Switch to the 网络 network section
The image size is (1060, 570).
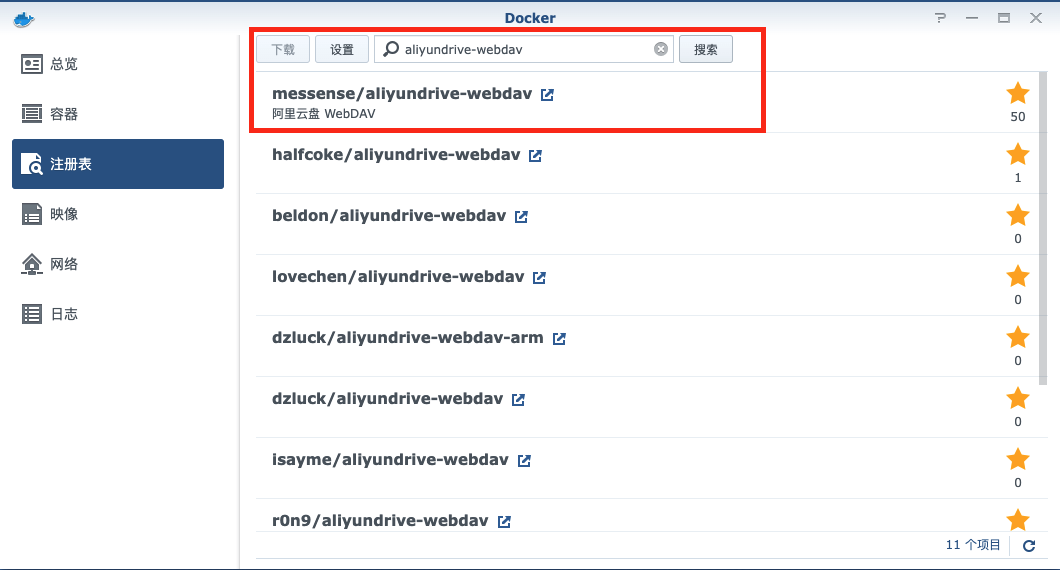(118, 264)
